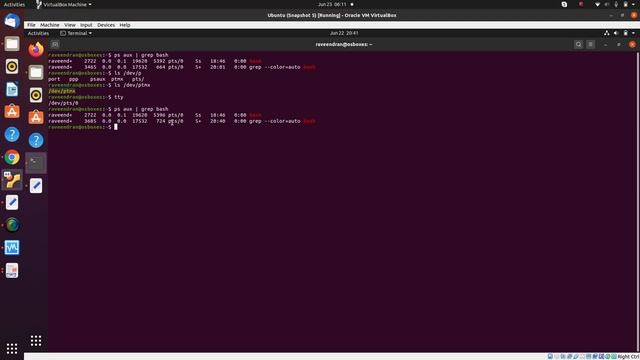Launch Google Chrome from the host dock
This screenshot has width=640, height=360.
(x=12, y=157)
